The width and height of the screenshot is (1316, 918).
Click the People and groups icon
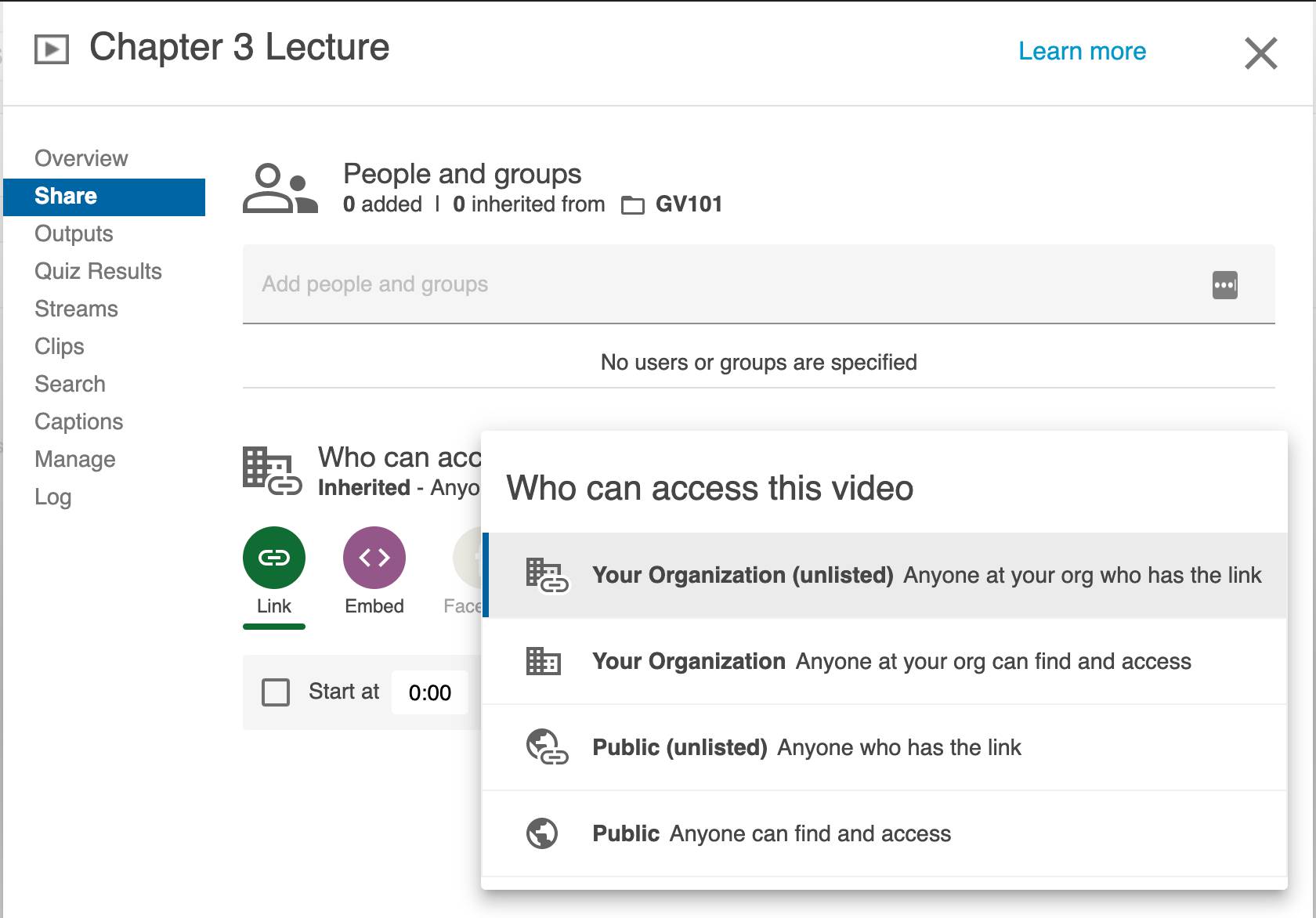tap(280, 189)
